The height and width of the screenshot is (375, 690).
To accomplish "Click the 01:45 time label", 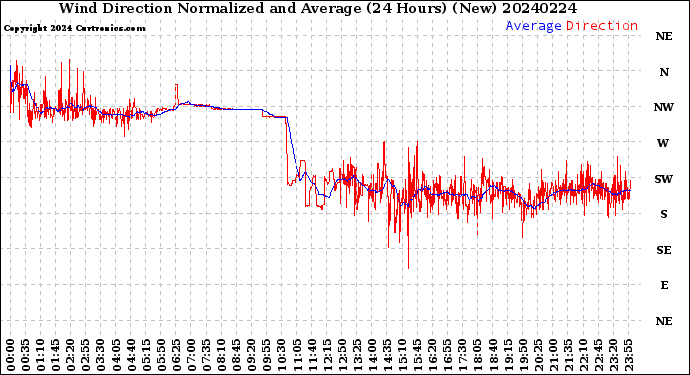I will (x=56, y=355).
